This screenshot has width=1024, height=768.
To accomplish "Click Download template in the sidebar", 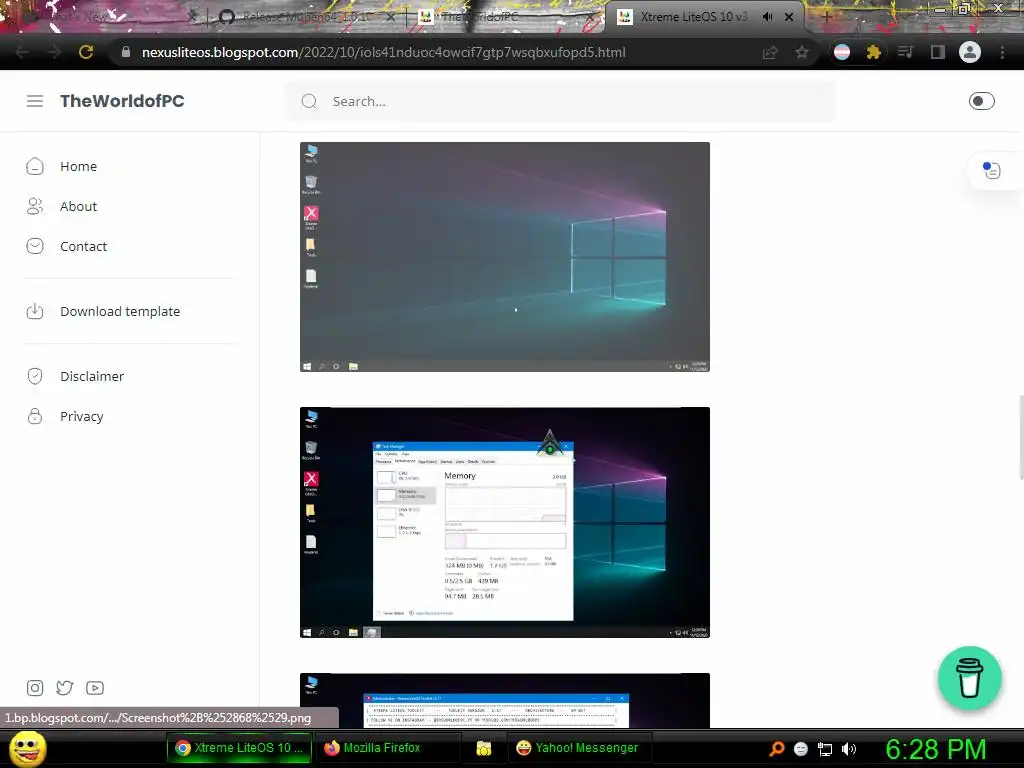I will coord(120,312).
